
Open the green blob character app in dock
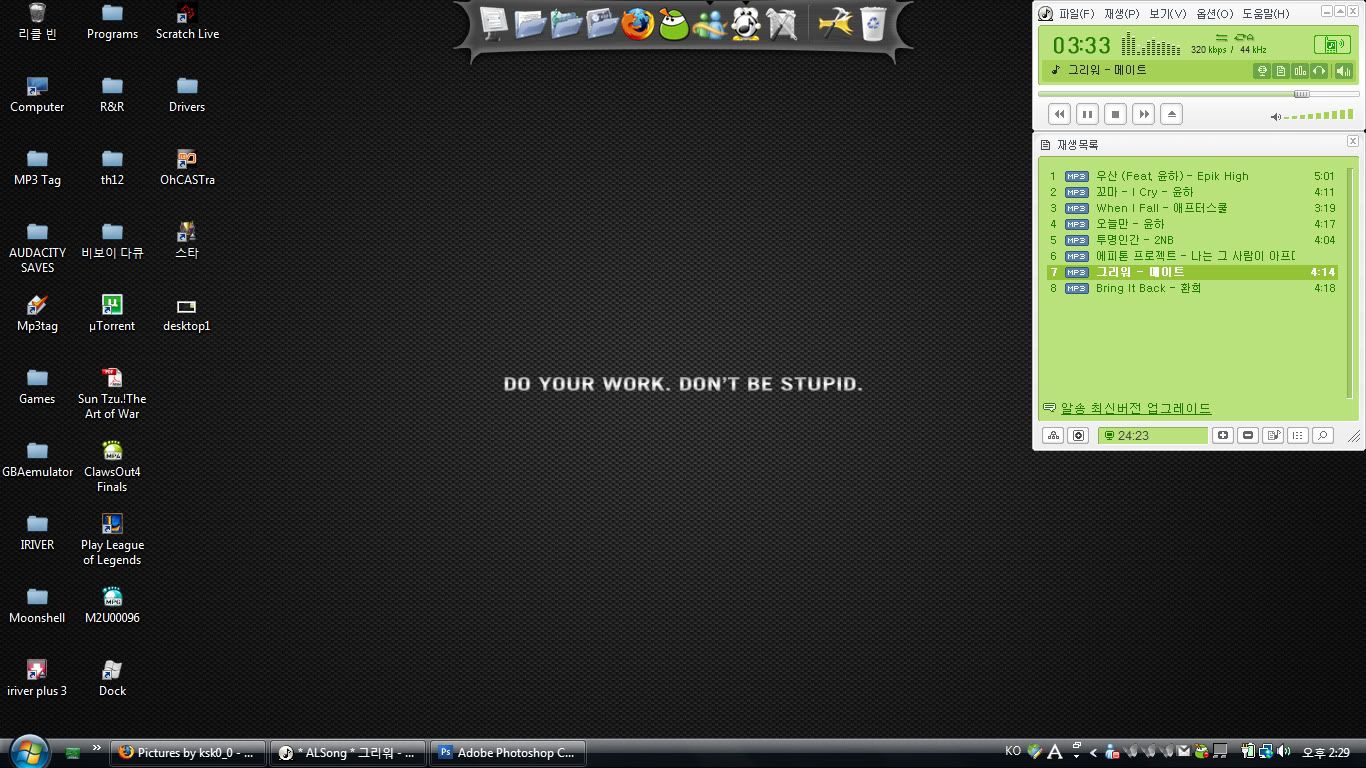coord(674,22)
